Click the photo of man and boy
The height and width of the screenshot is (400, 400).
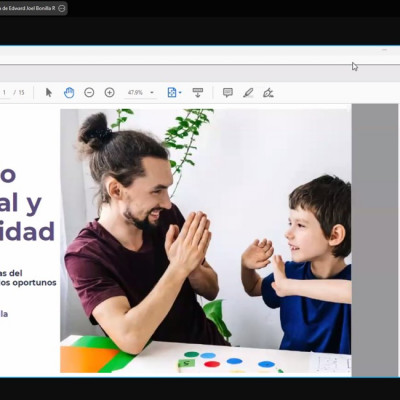206,241
